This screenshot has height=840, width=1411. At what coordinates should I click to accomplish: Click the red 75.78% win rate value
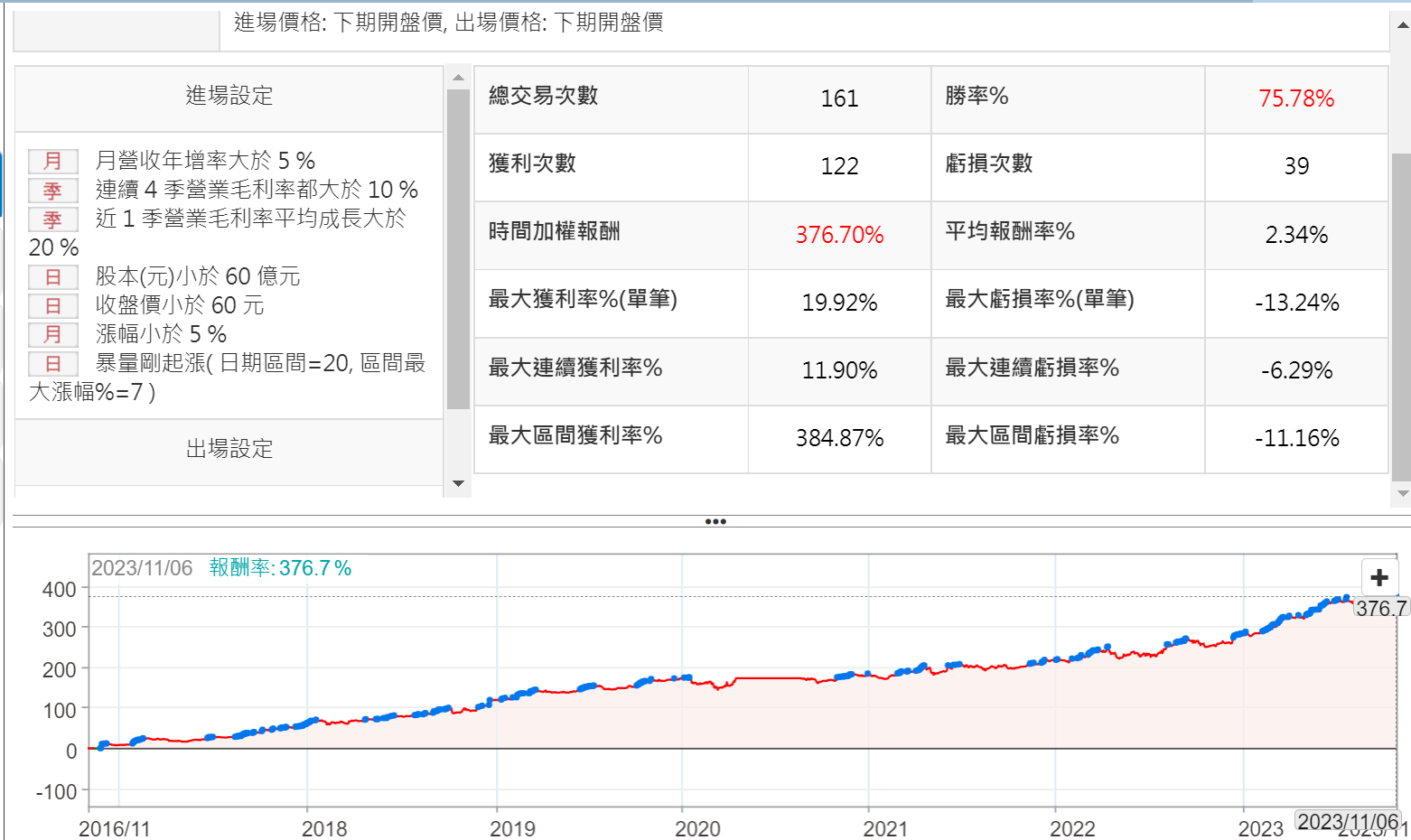click(1295, 98)
